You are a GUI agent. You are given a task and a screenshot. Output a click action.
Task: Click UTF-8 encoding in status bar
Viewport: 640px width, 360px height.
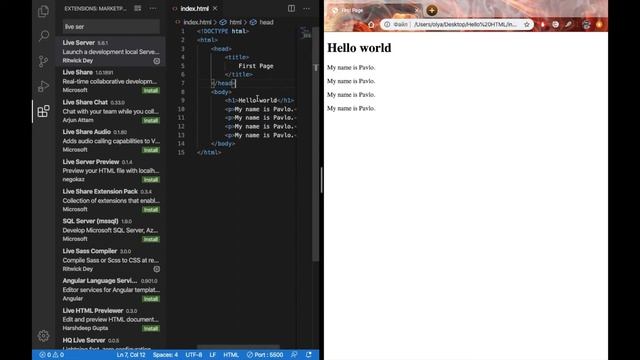point(194,355)
